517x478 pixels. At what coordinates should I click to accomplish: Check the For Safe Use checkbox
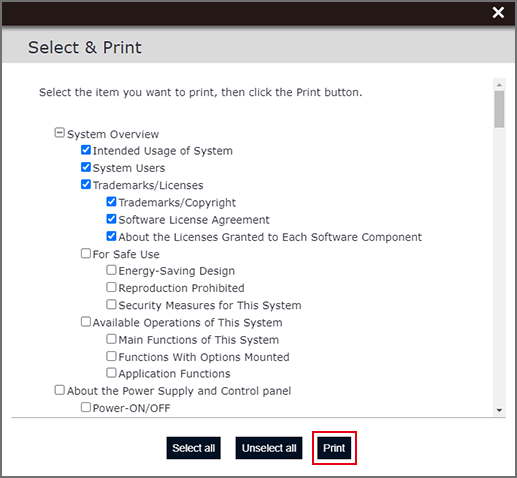pos(86,253)
